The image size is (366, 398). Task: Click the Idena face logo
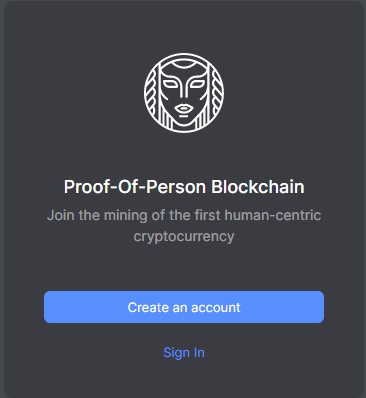click(184, 93)
